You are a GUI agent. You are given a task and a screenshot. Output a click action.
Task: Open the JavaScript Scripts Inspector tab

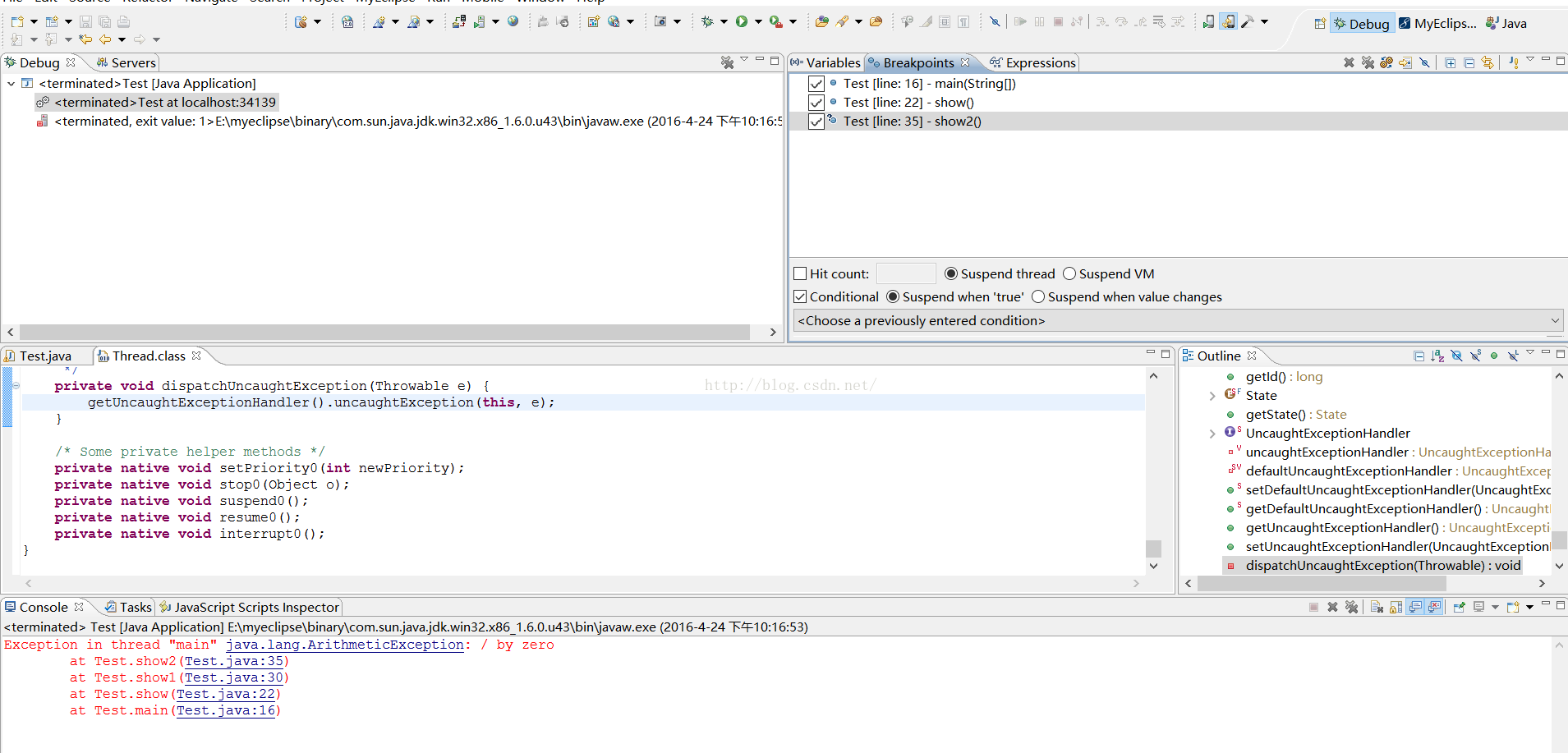(250, 607)
